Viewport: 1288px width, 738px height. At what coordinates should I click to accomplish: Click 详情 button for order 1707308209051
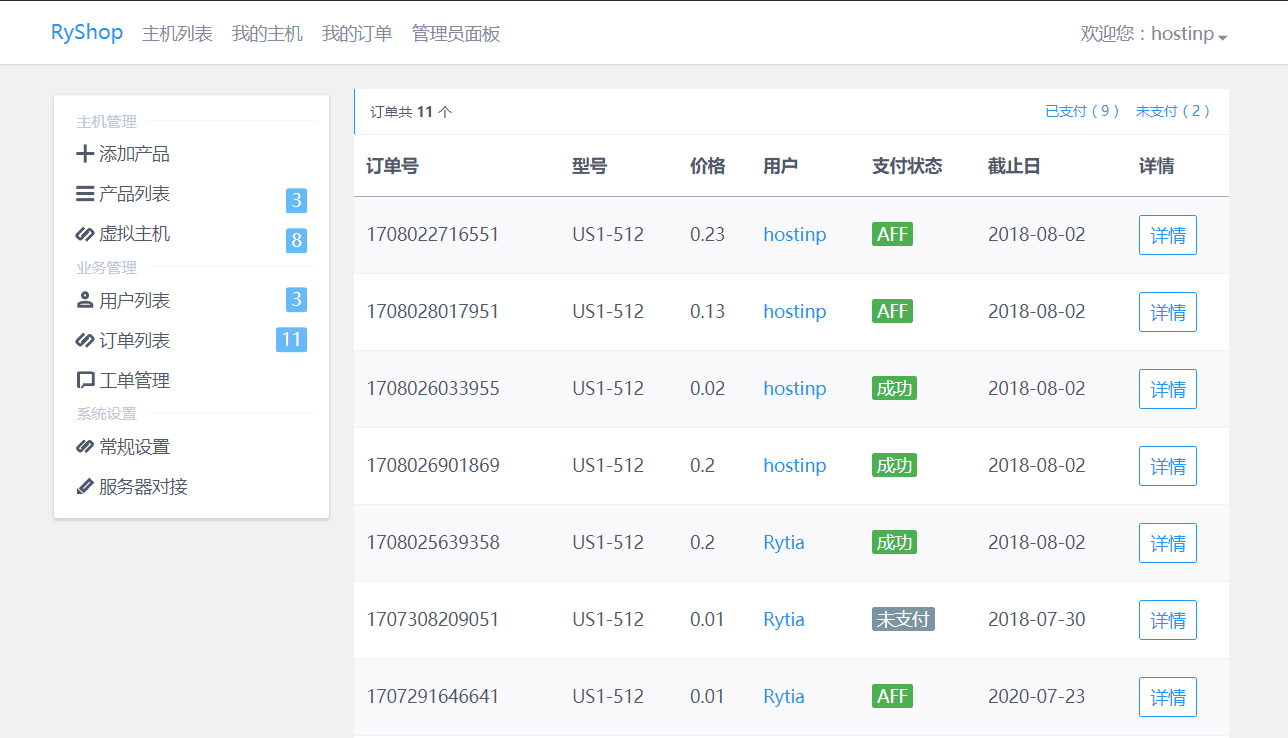click(1168, 620)
